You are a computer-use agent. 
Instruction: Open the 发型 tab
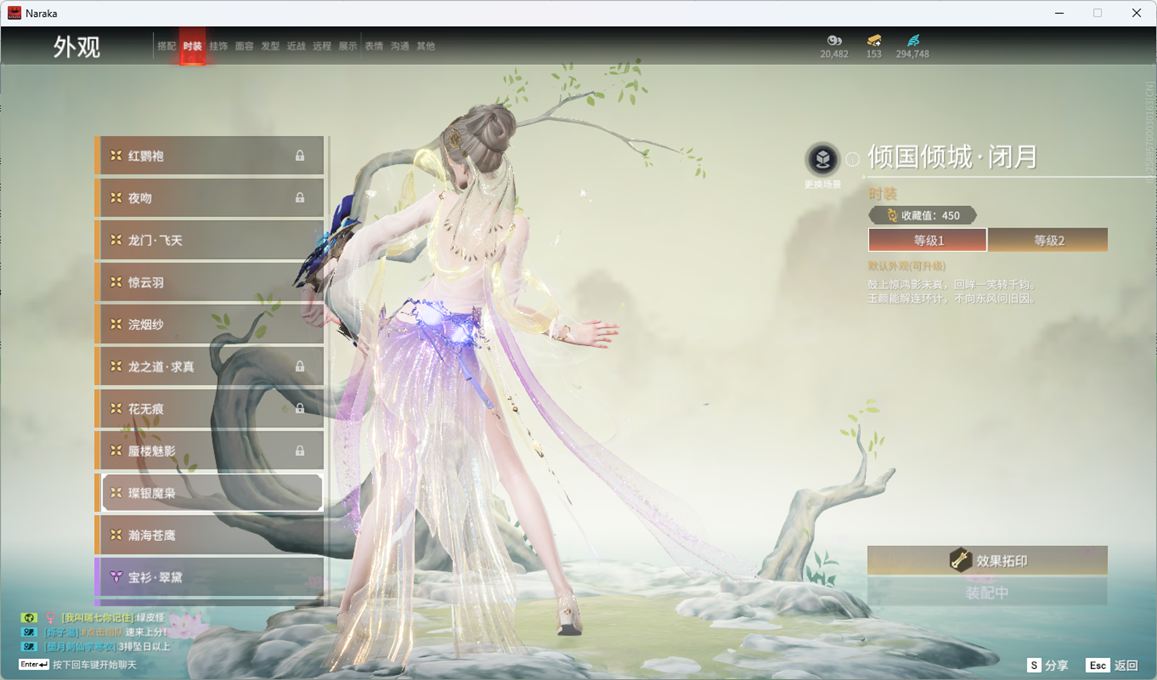click(270, 46)
